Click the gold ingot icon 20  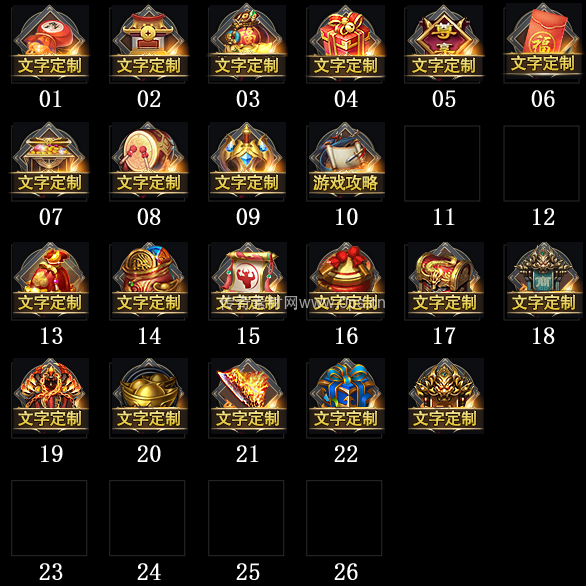[x=148, y=398]
